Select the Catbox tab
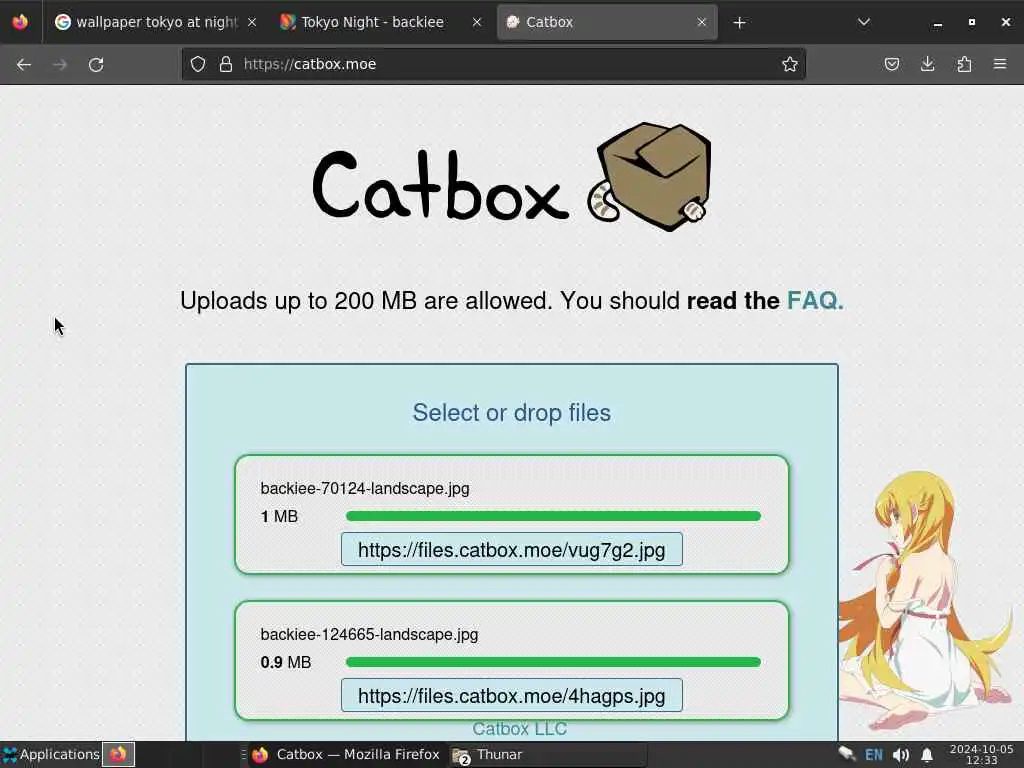1024x768 pixels. point(607,22)
